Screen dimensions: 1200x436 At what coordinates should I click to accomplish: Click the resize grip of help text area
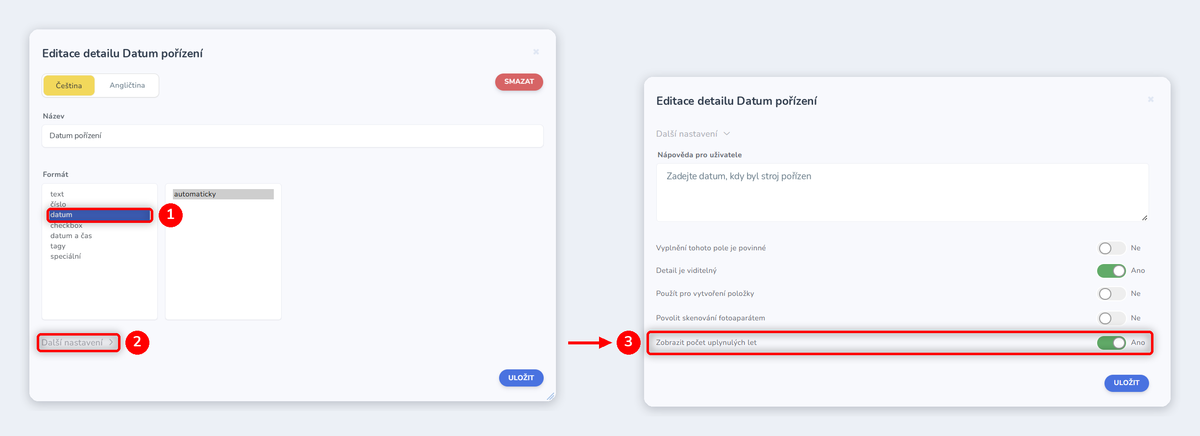tap(1144, 217)
